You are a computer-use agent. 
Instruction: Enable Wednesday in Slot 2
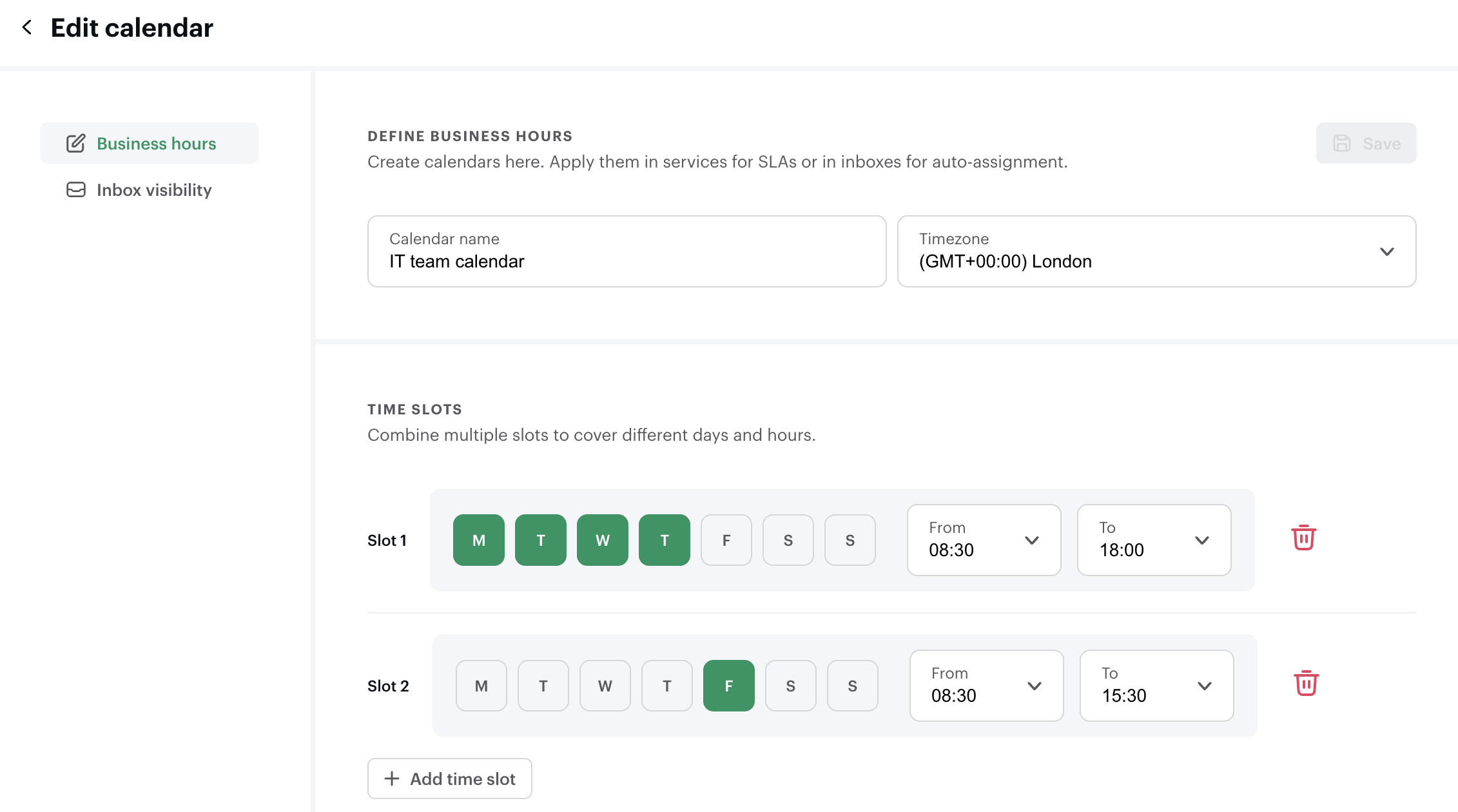coord(605,686)
